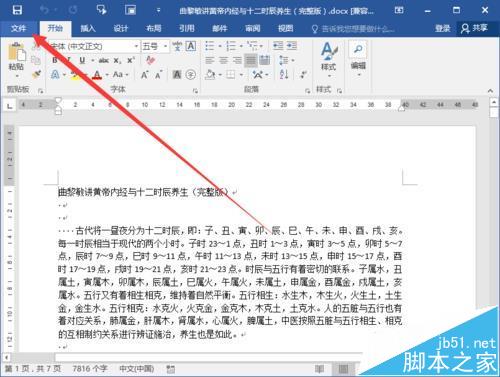Click the 中文(中国) language indicator
The height and width of the screenshot is (377, 500).
click(137, 369)
